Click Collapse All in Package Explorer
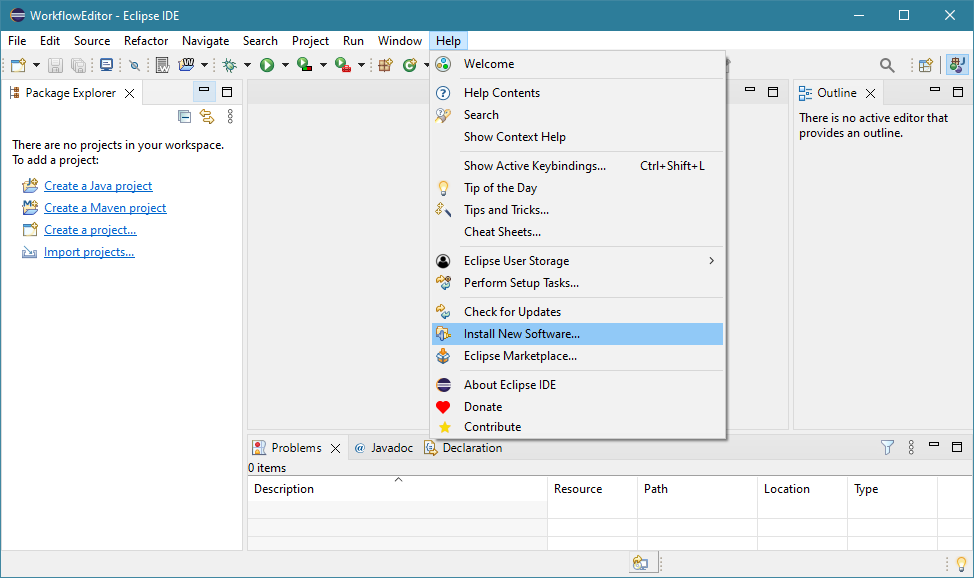Image resolution: width=974 pixels, height=578 pixels. (x=184, y=117)
